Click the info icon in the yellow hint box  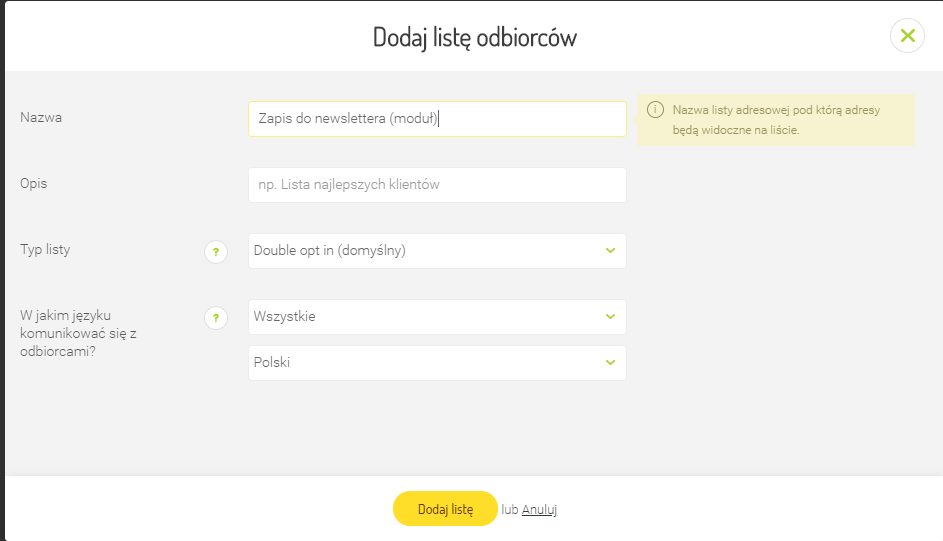pos(655,110)
